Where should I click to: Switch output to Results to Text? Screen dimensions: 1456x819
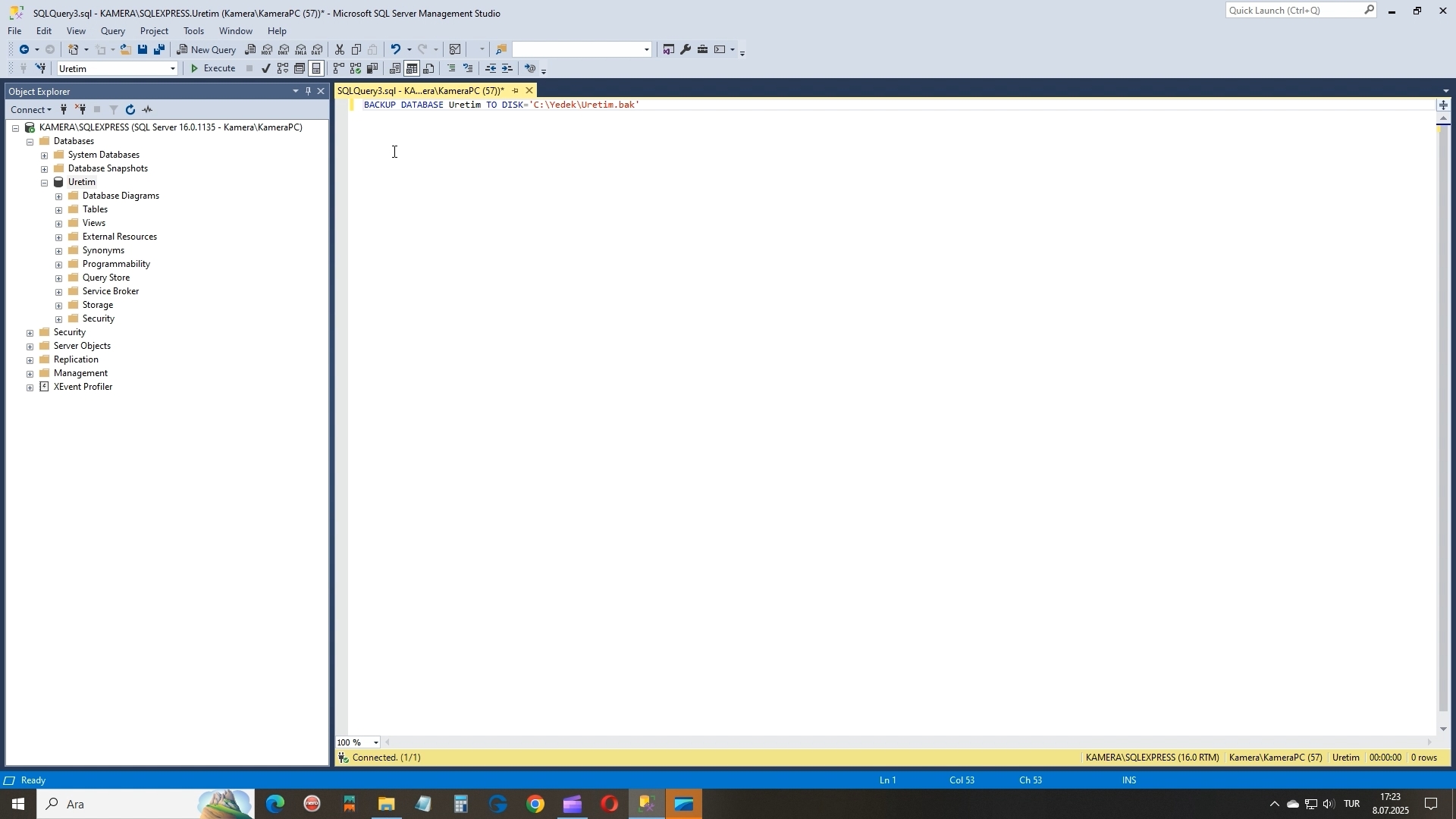[394, 69]
